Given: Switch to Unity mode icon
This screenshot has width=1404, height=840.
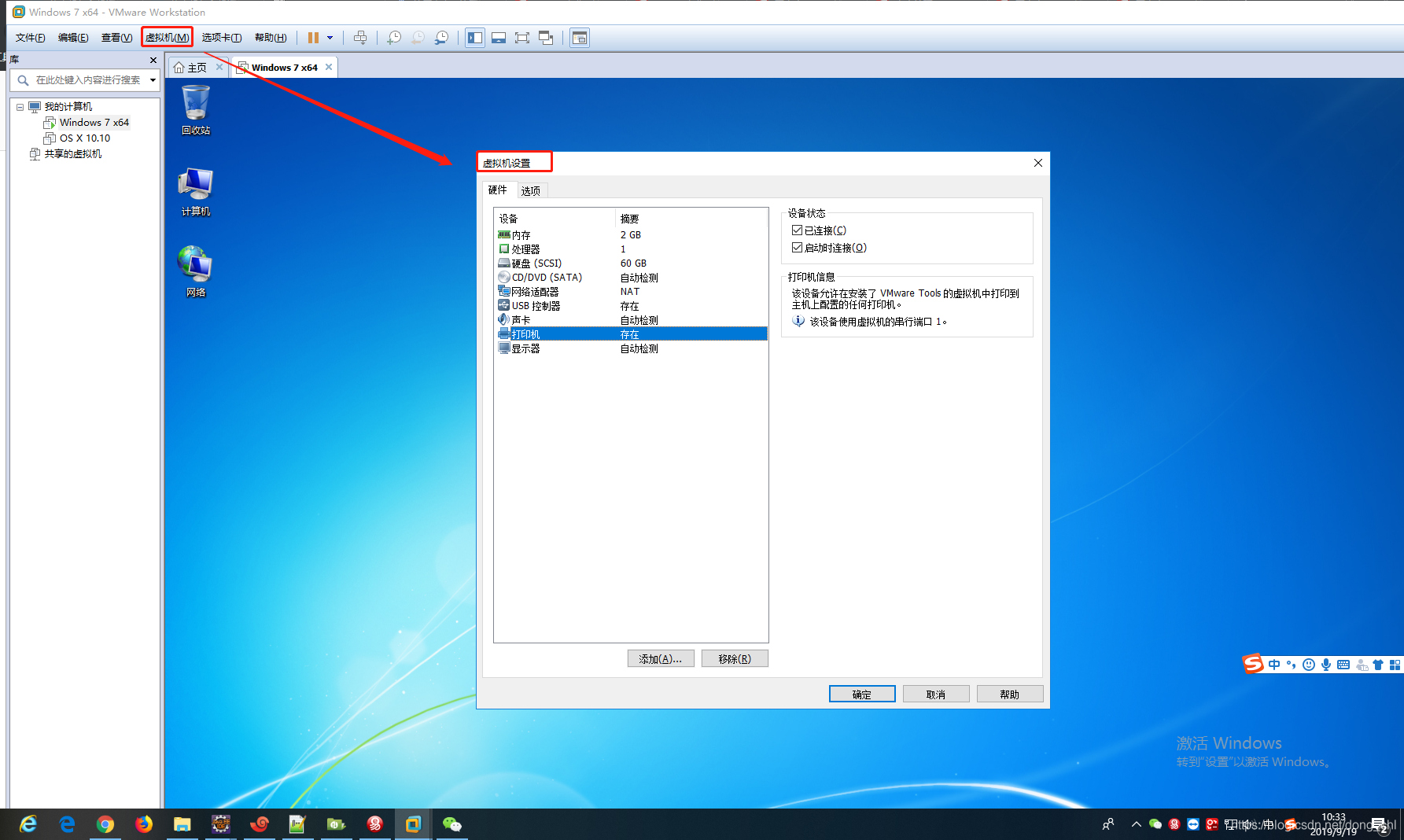Looking at the screenshot, I should click(546, 38).
